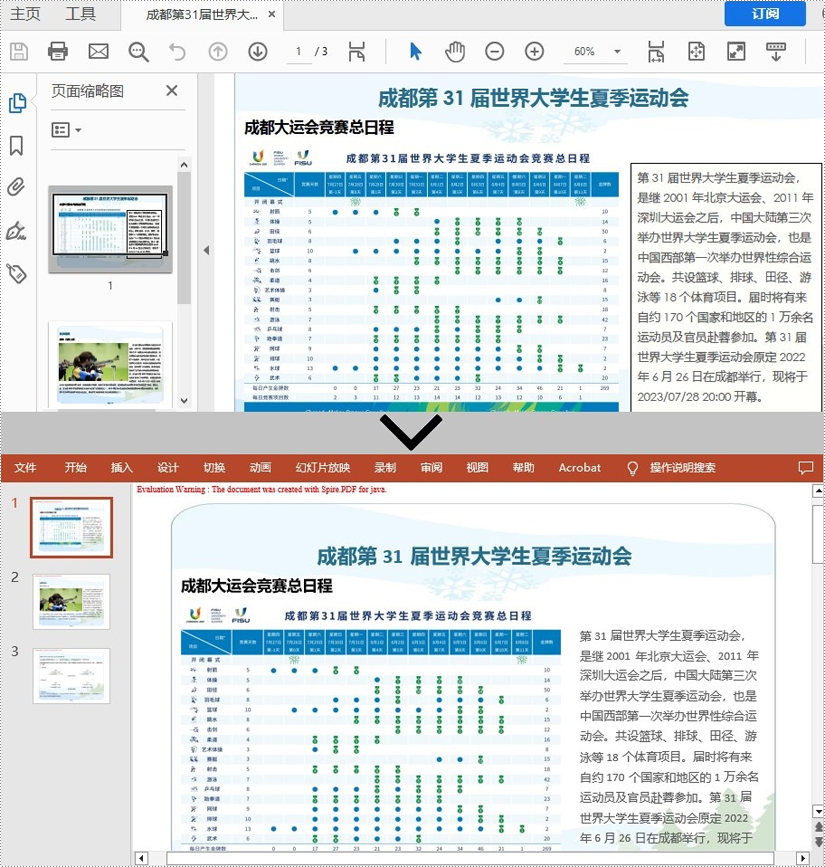825x867 pixels.
Task: Select the 成都第31届世界大... document tab
Action: pyautogui.click(x=201, y=14)
